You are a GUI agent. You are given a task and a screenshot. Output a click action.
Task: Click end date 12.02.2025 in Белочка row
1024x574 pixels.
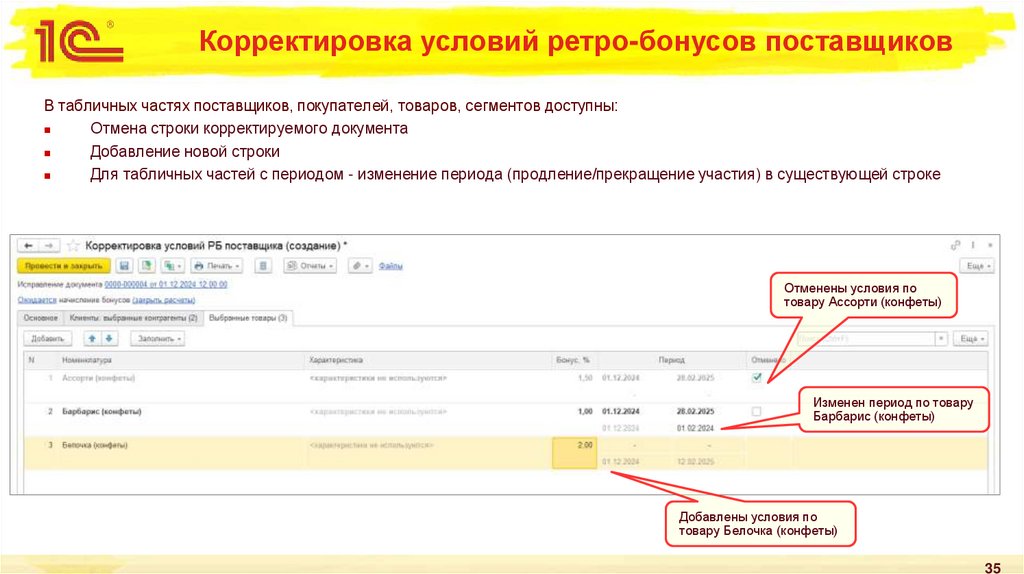click(696, 462)
